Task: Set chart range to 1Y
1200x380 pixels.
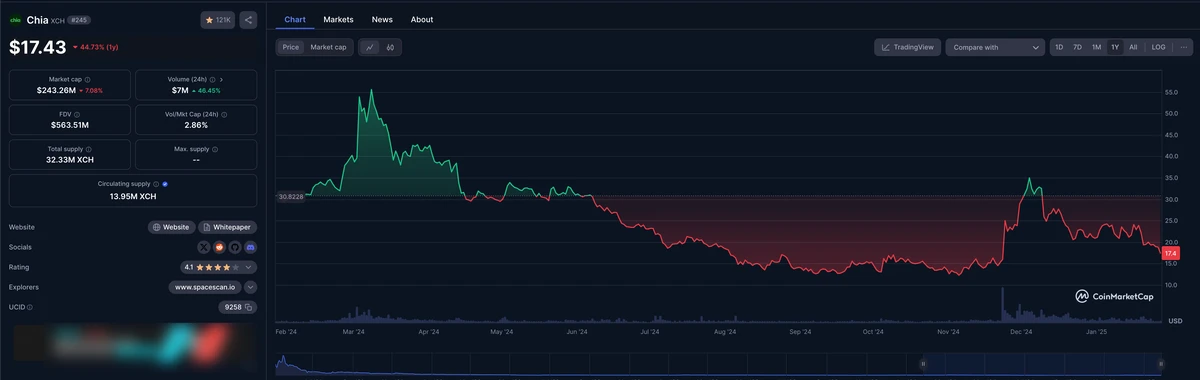Action: pyautogui.click(x=1115, y=47)
